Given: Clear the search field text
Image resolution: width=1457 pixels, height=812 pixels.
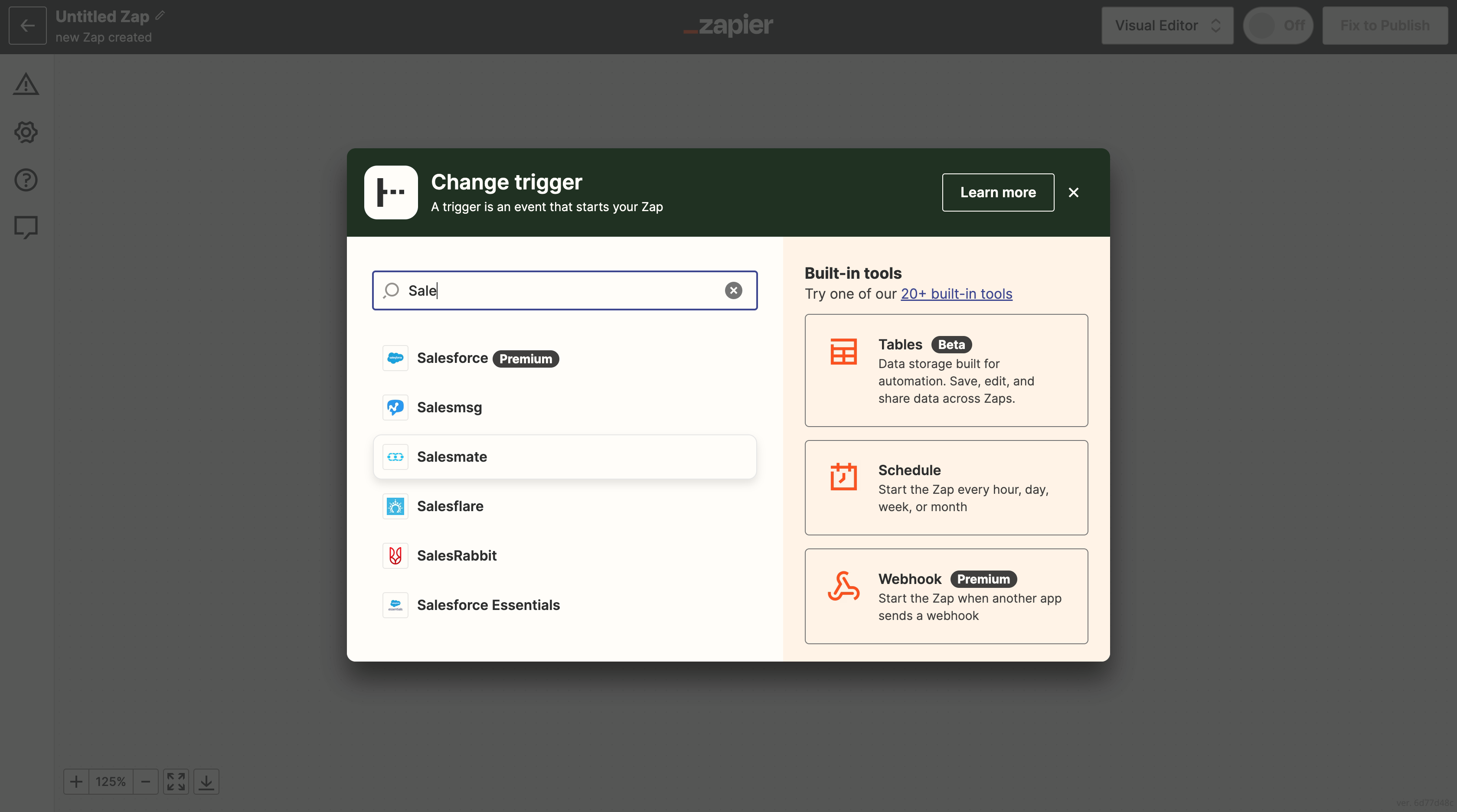Looking at the screenshot, I should (734, 290).
